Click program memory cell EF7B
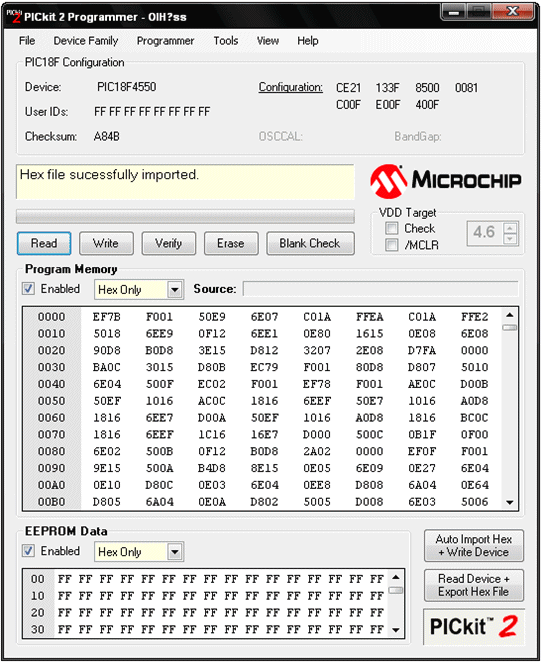 click(107, 317)
